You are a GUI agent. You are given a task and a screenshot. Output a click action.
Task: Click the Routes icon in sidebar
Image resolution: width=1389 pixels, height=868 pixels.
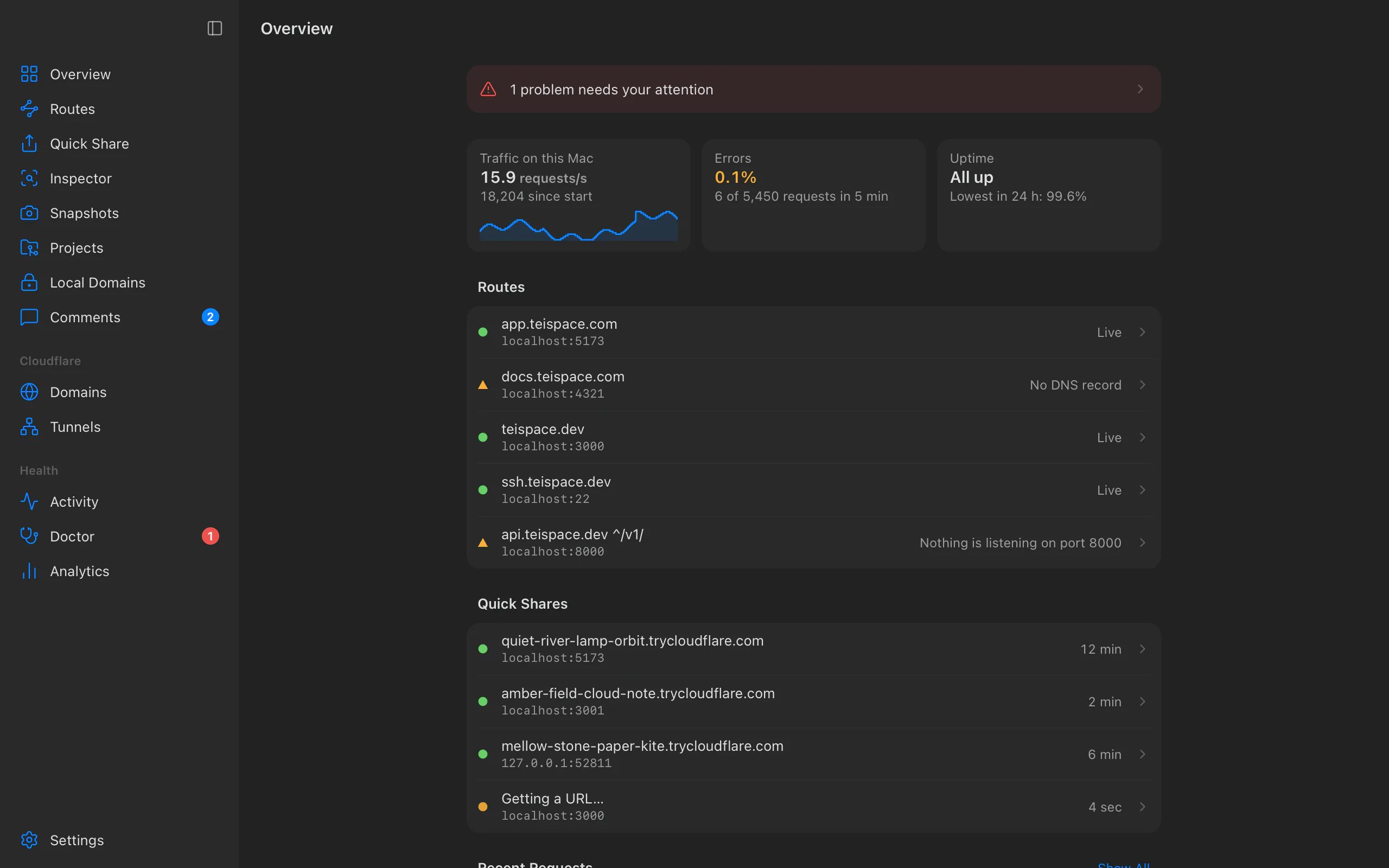(x=29, y=108)
